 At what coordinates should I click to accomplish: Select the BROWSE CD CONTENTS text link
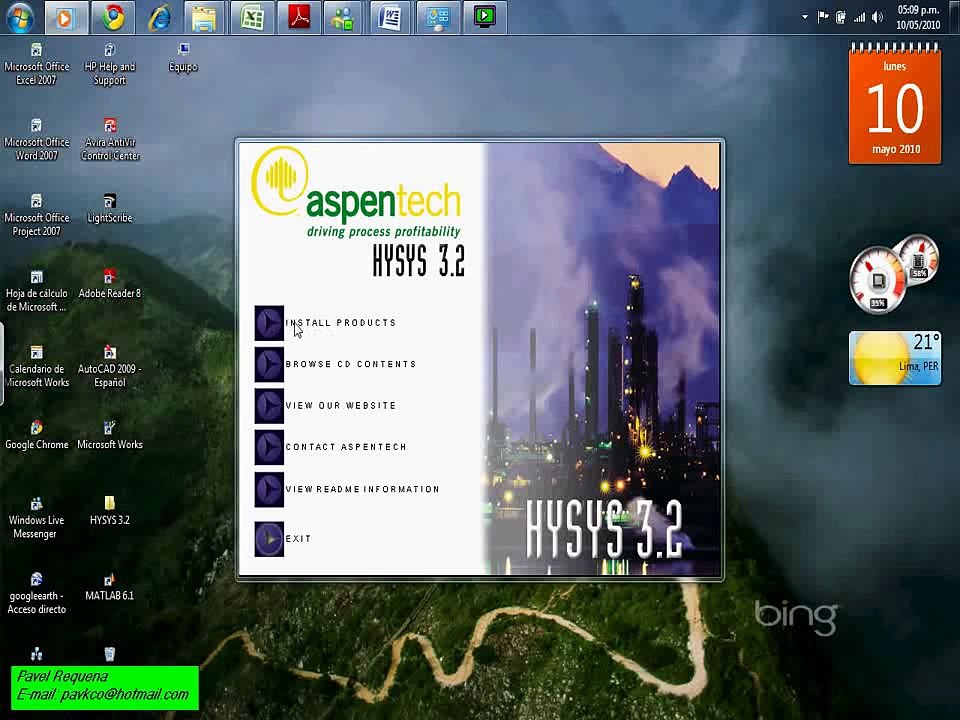tap(351, 364)
